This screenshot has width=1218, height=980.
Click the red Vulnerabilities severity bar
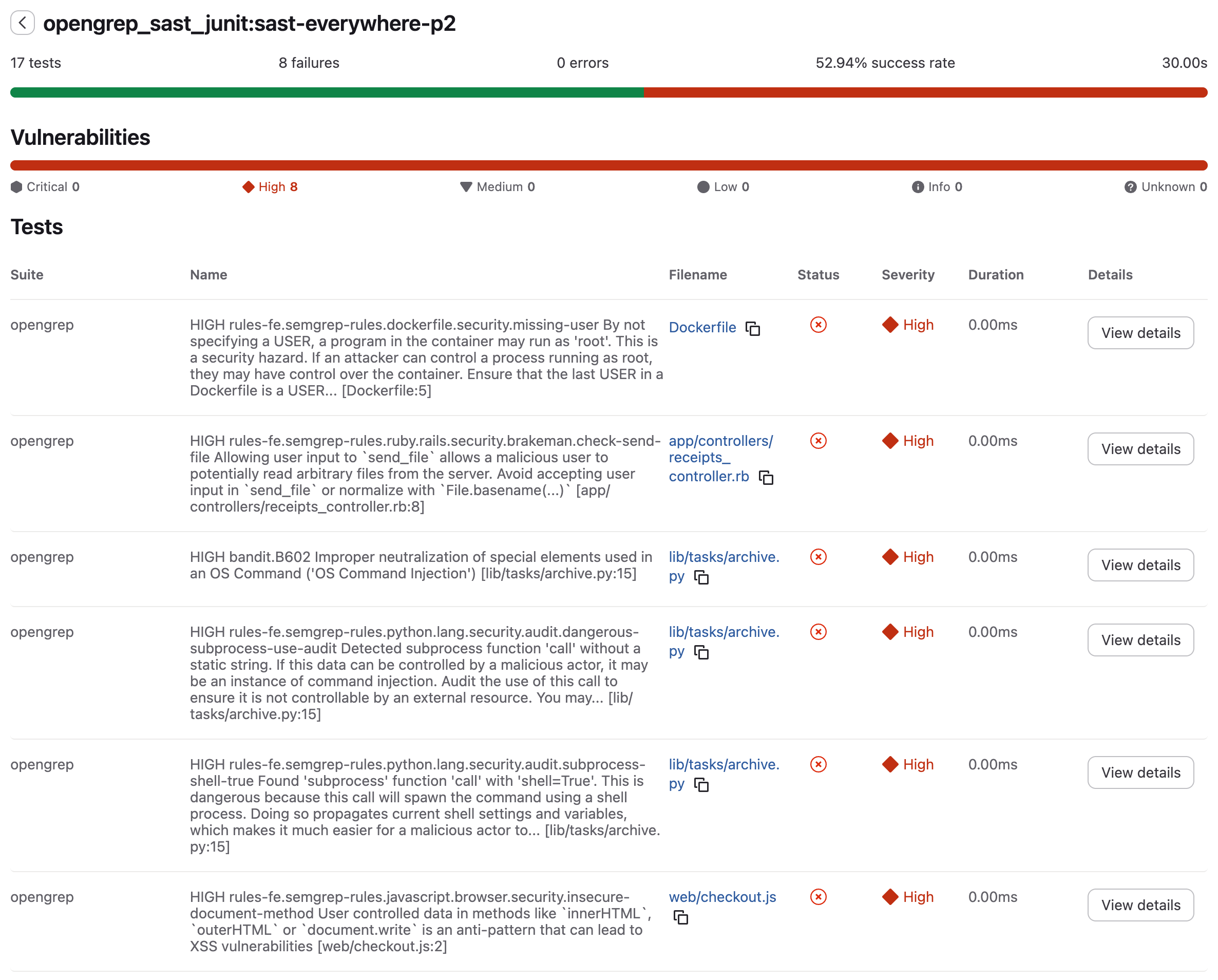click(609, 165)
